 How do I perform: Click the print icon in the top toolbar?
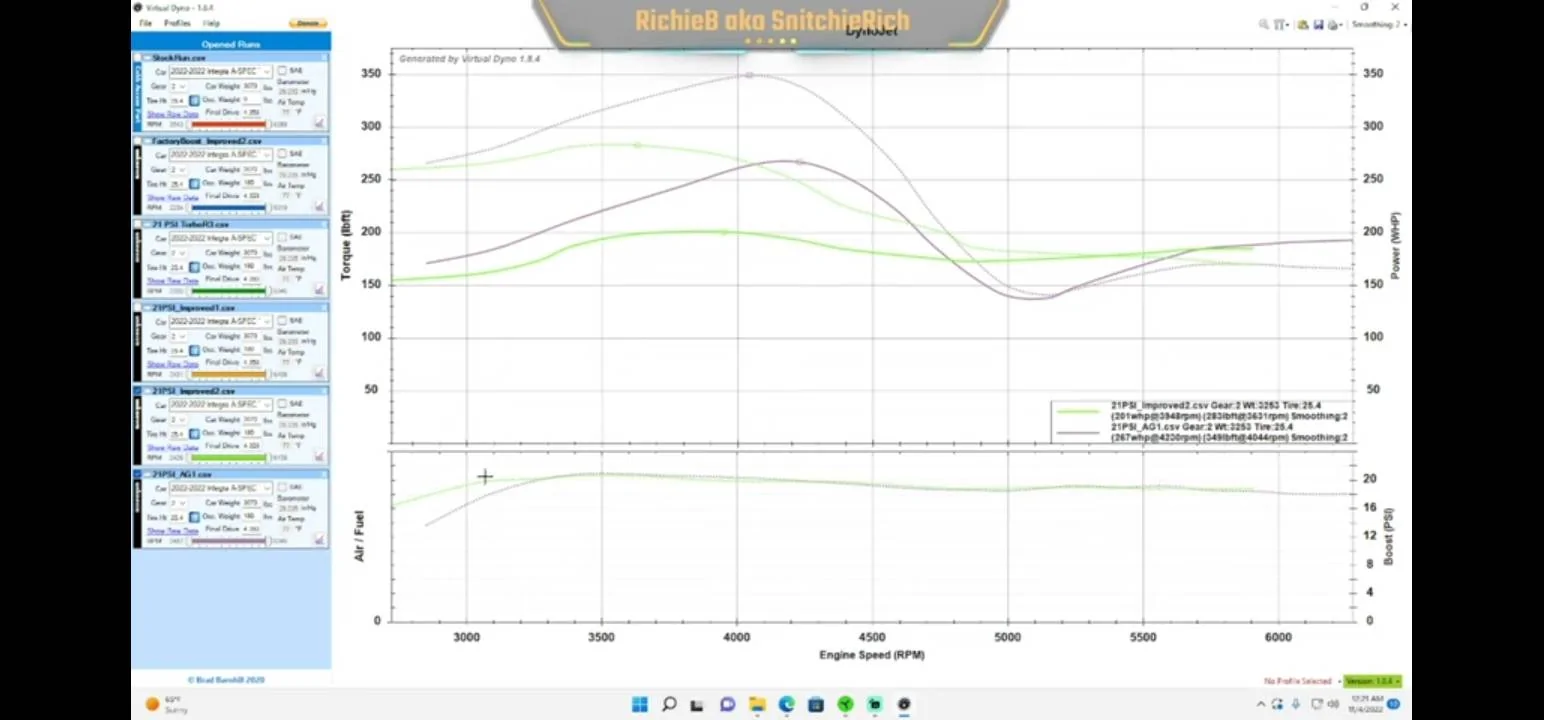tap(1330, 25)
